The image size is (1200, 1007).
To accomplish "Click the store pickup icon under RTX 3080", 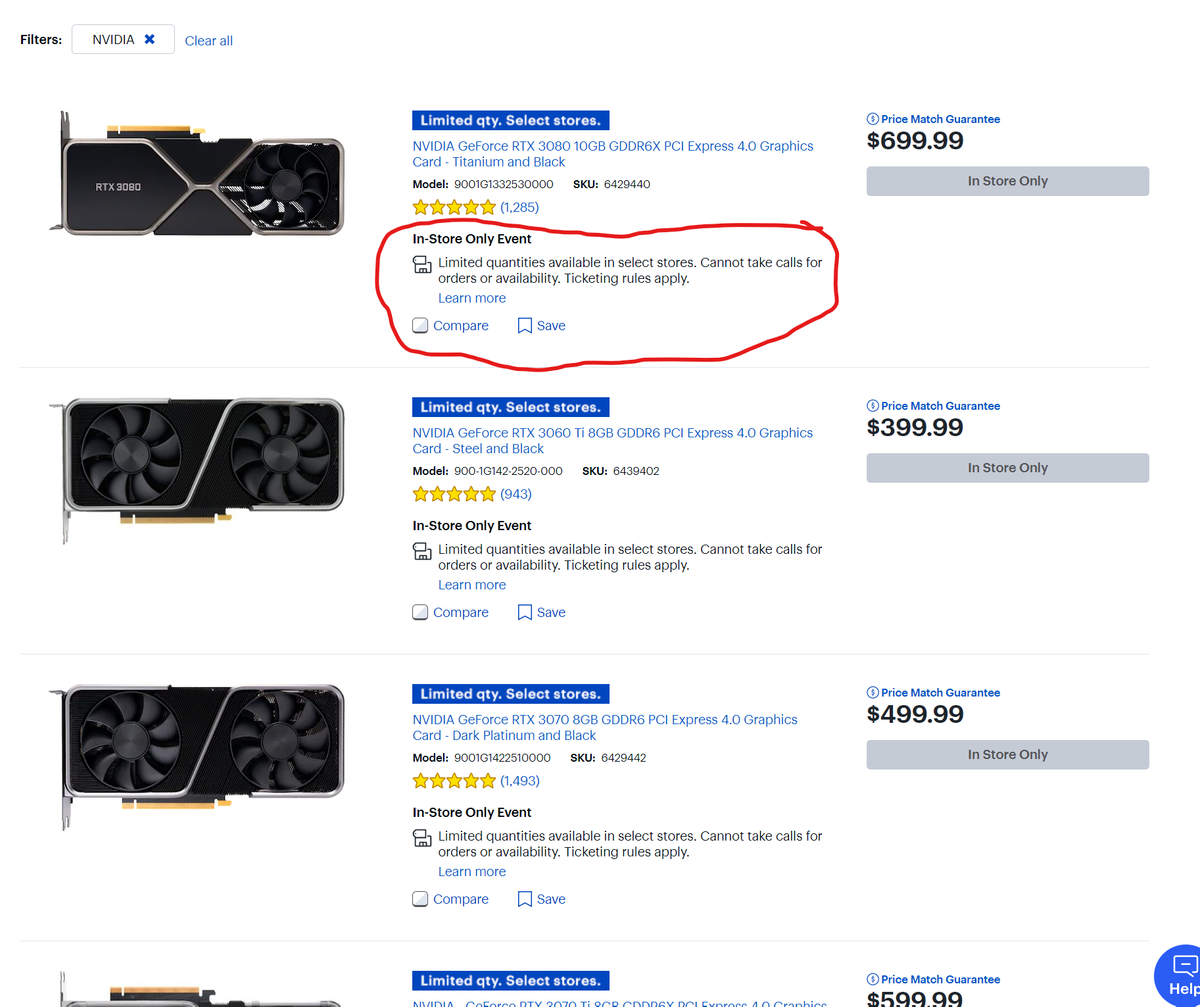I will pos(421,263).
